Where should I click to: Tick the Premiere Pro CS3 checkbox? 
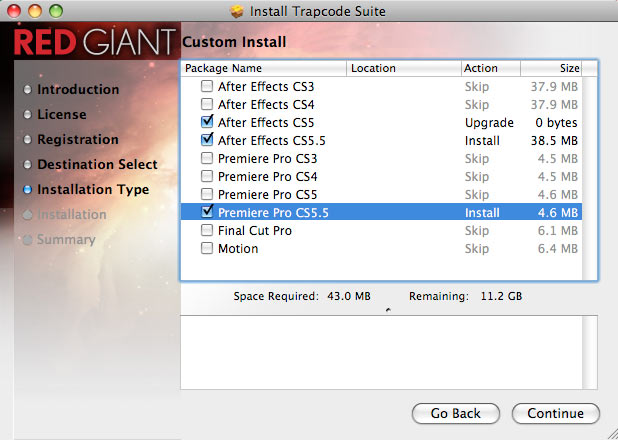[207, 158]
